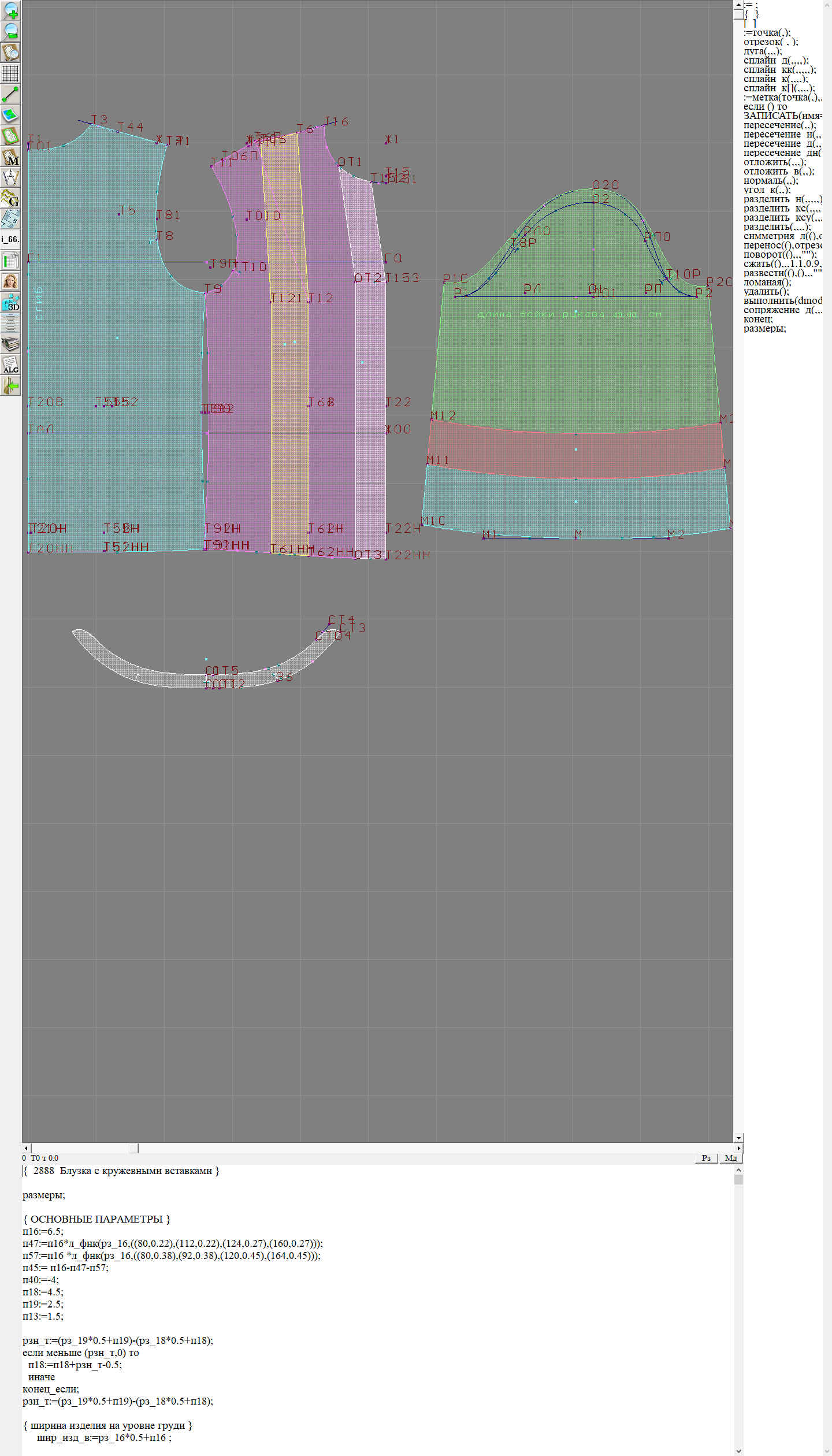832x1456 pixels.
Task: Click the text list lines icon
Action: (x=10, y=322)
